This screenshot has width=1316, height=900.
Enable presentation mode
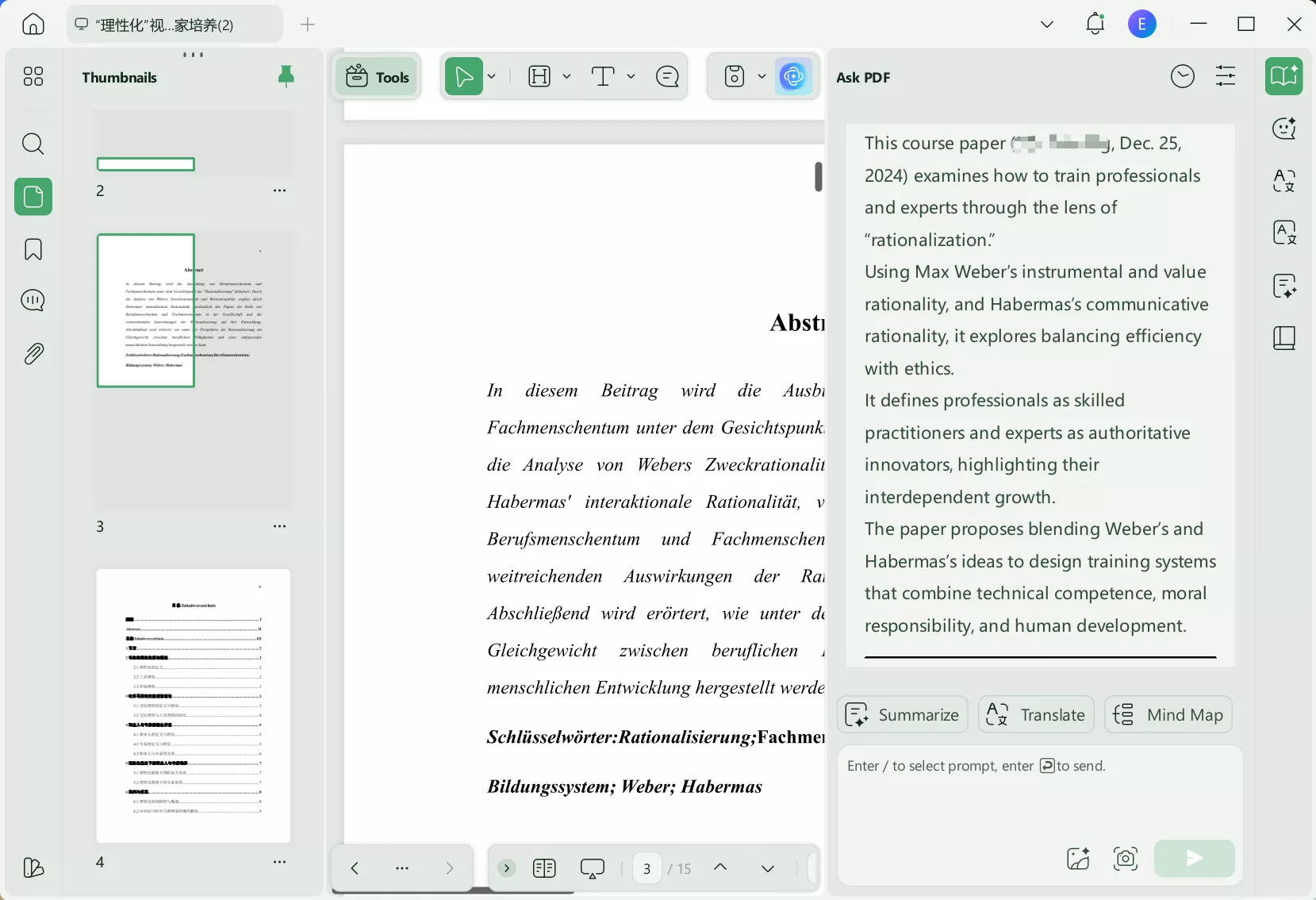click(x=593, y=868)
